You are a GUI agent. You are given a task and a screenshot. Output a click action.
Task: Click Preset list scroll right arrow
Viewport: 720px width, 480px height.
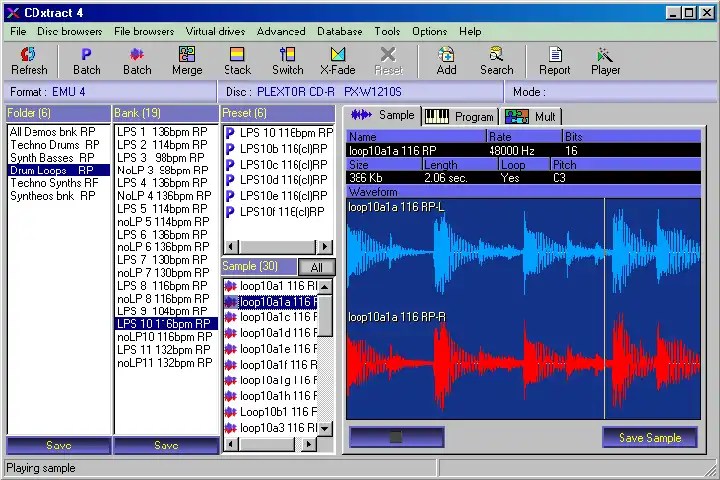(x=325, y=247)
